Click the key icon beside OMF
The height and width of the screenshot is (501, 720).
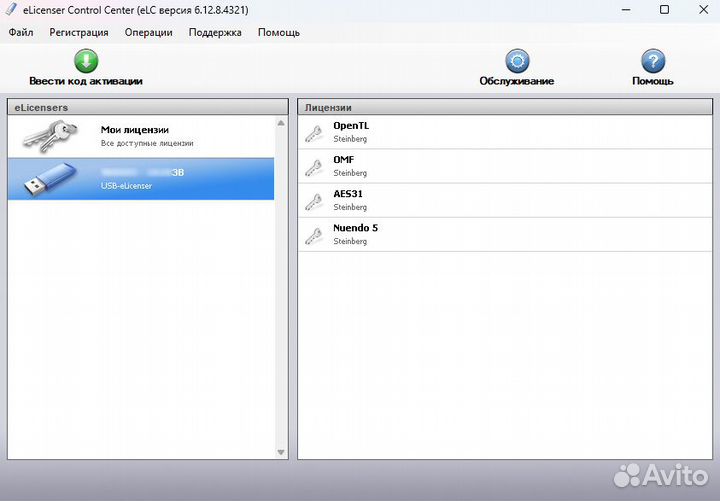[x=314, y=167]
